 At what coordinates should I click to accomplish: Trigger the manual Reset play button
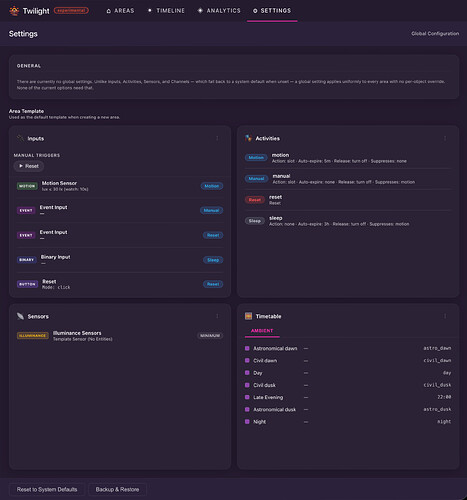tap(29, 166)
